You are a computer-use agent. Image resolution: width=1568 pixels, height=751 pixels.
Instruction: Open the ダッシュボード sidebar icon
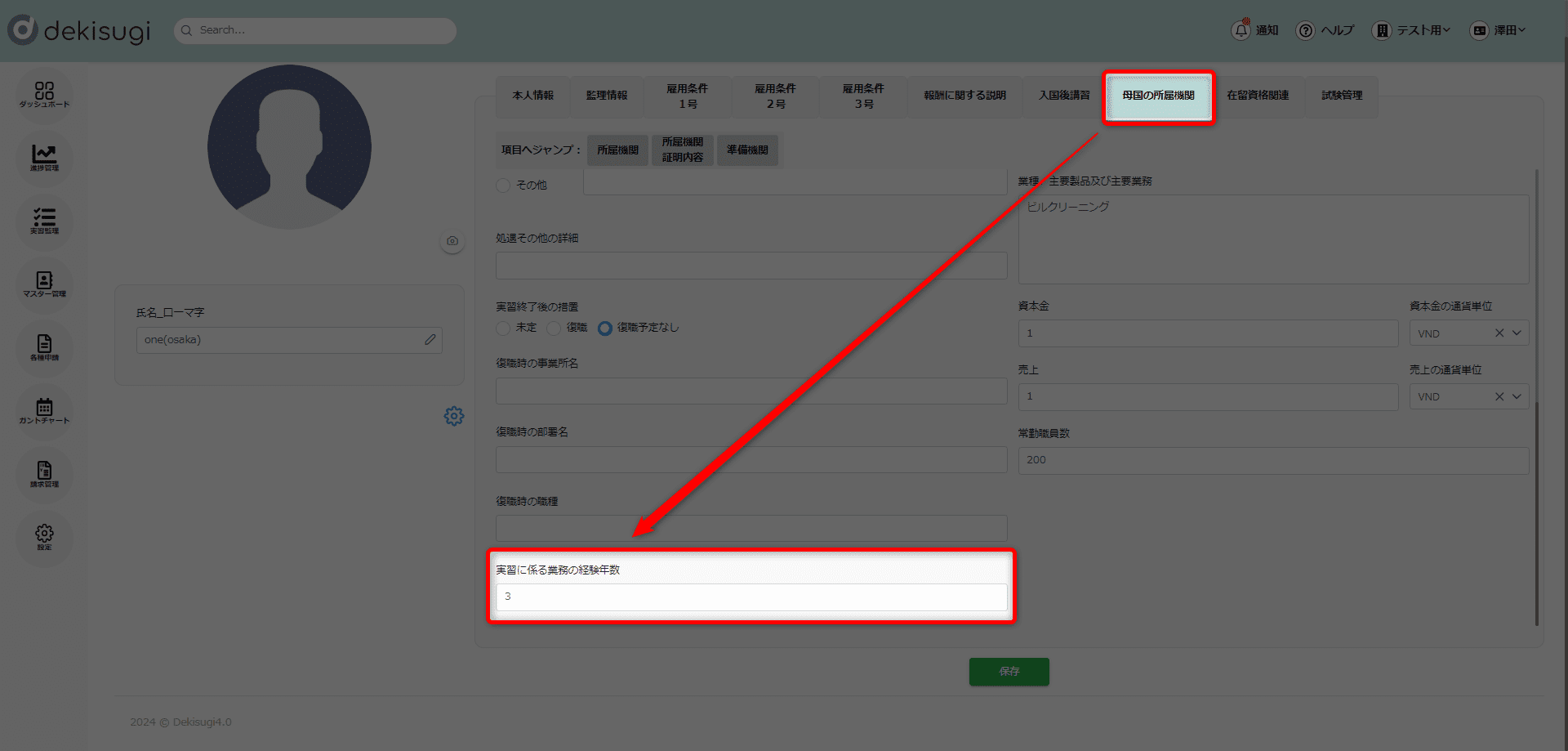coord(44,94)
